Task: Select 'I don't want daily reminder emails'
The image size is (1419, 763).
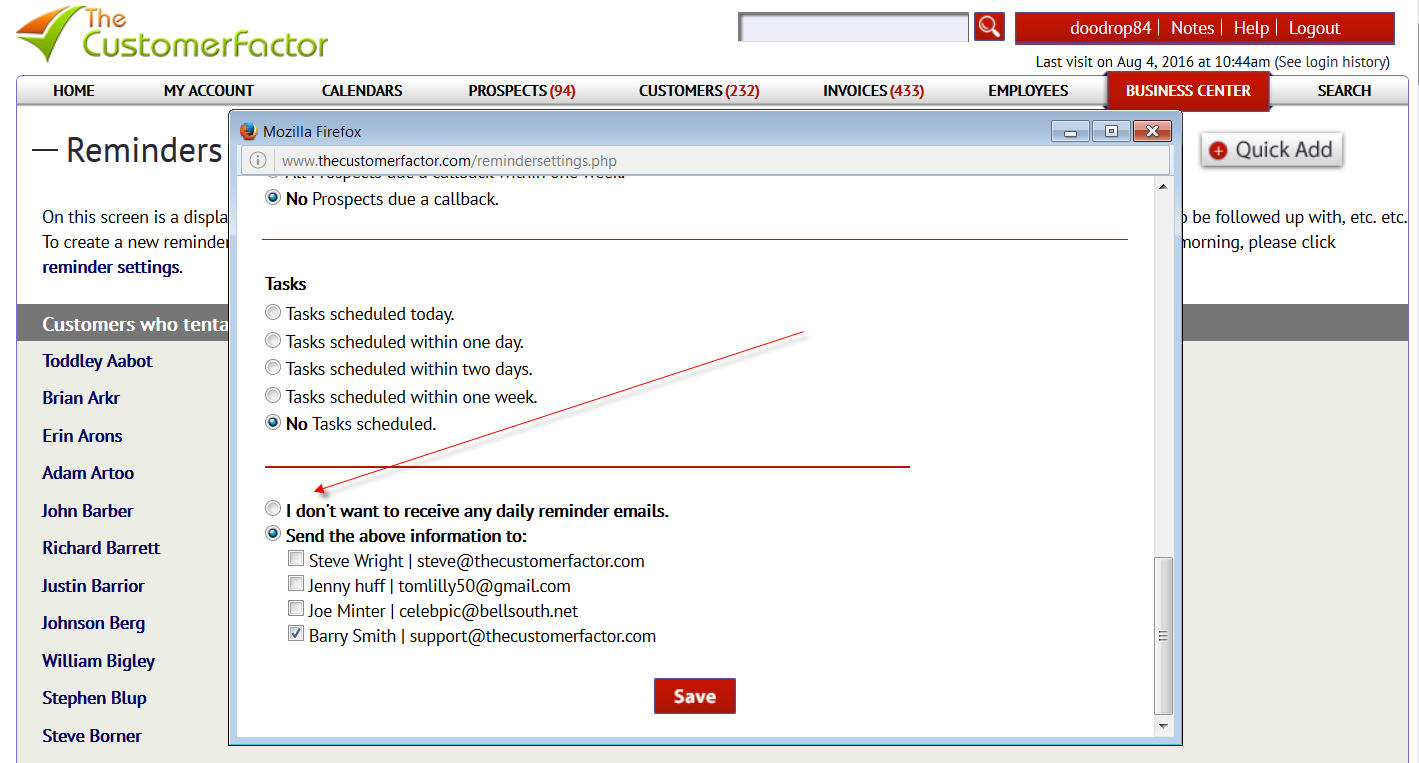Action: tap(273, 509)
